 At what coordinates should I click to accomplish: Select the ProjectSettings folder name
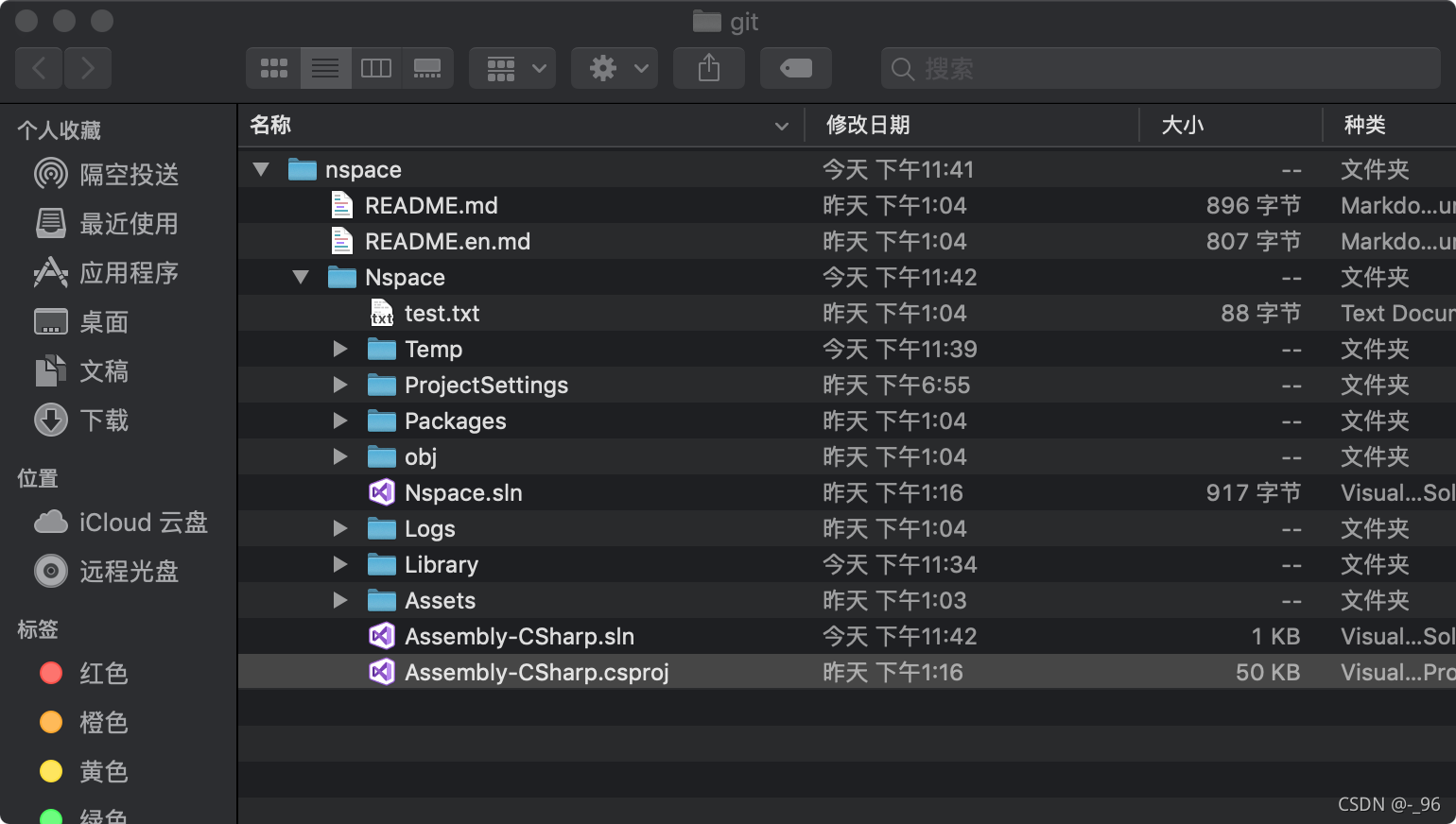point(487,386)
